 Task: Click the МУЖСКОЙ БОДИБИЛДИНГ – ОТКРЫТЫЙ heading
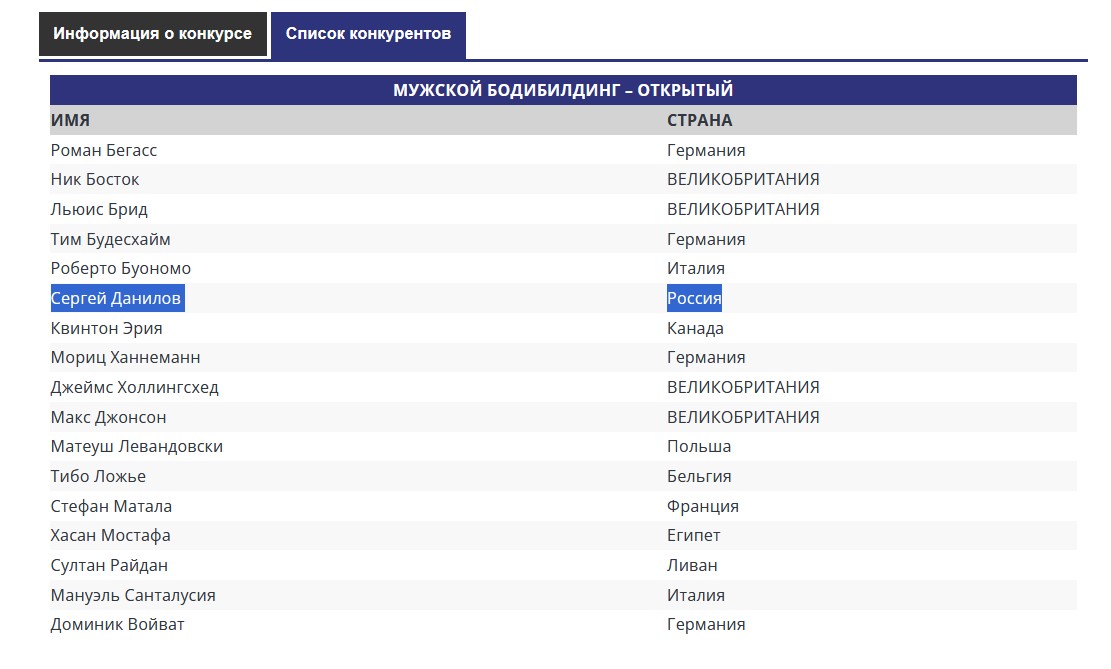coord(563,90)
